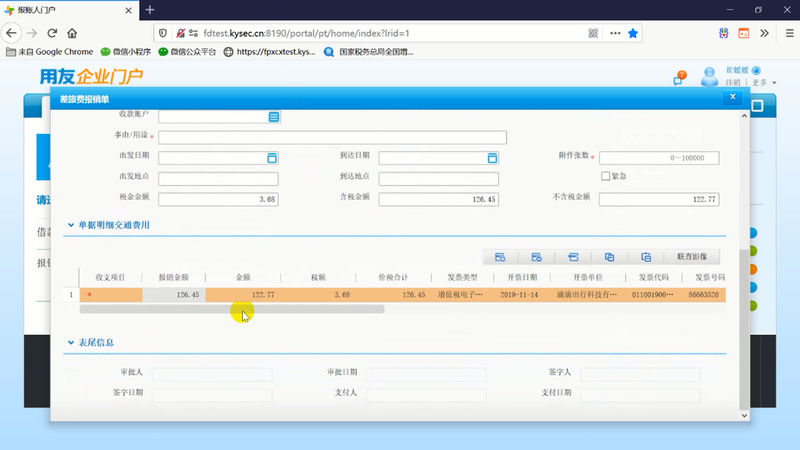Viewport: 800px width, 450px height.
Task: Click the 联查影像 button
Action: point(692,257)
